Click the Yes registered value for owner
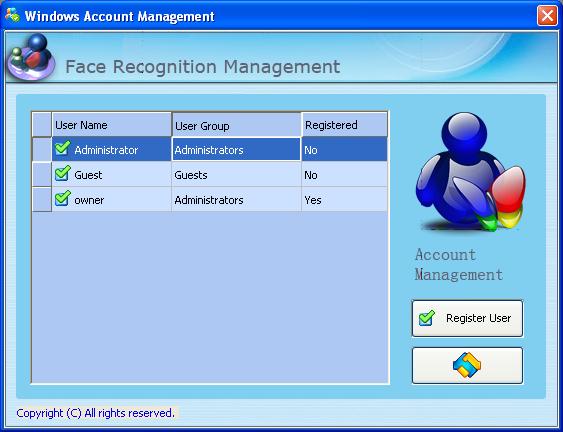 (x=344, y=199)
